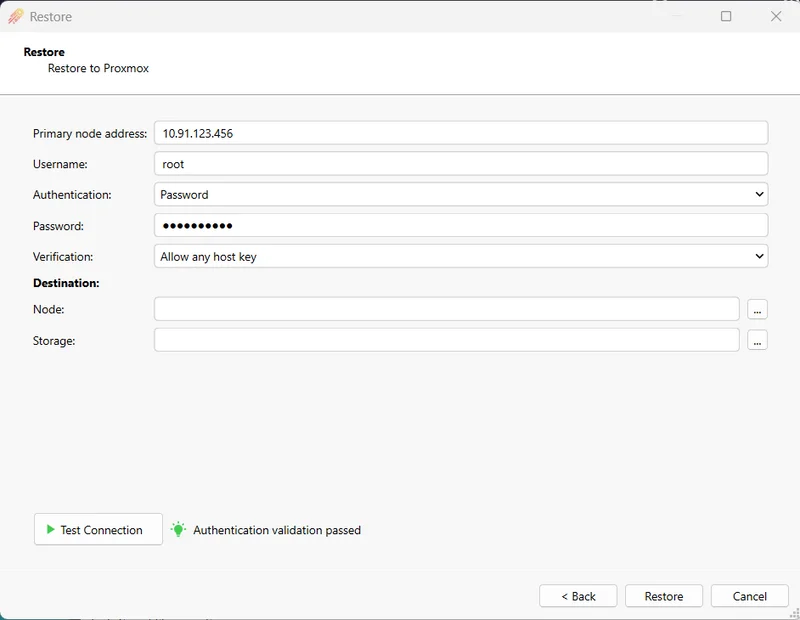Image resolution: width=800 pixels, height=620 pixels.
Task: Select the masked Password input field
Action: [460, 226]
